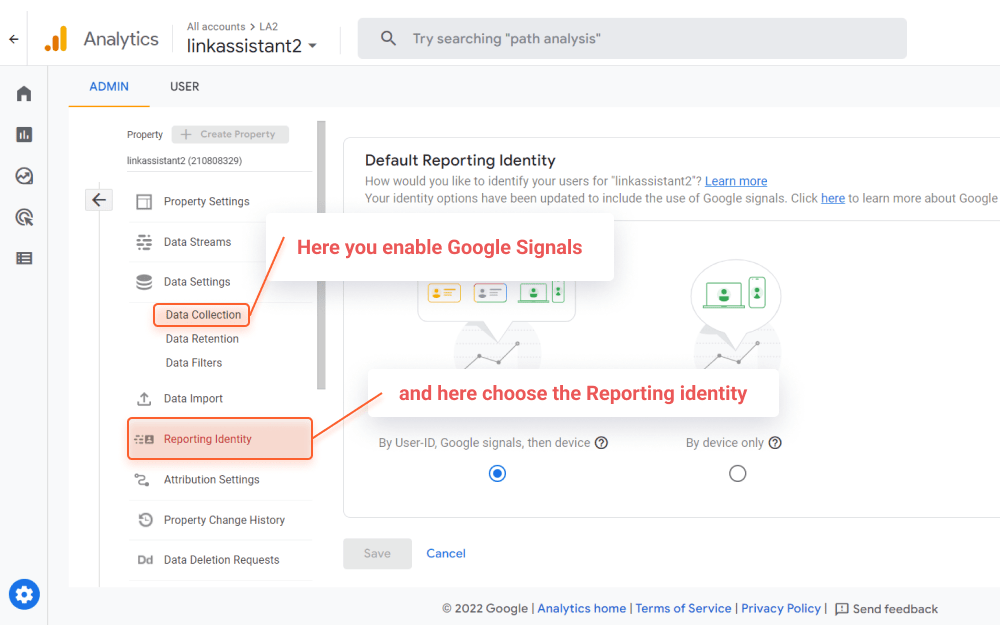This screenshot has width=1000, height=625.
Task: Click the blue Admin gear icon
Action: (x=24, y=594)
